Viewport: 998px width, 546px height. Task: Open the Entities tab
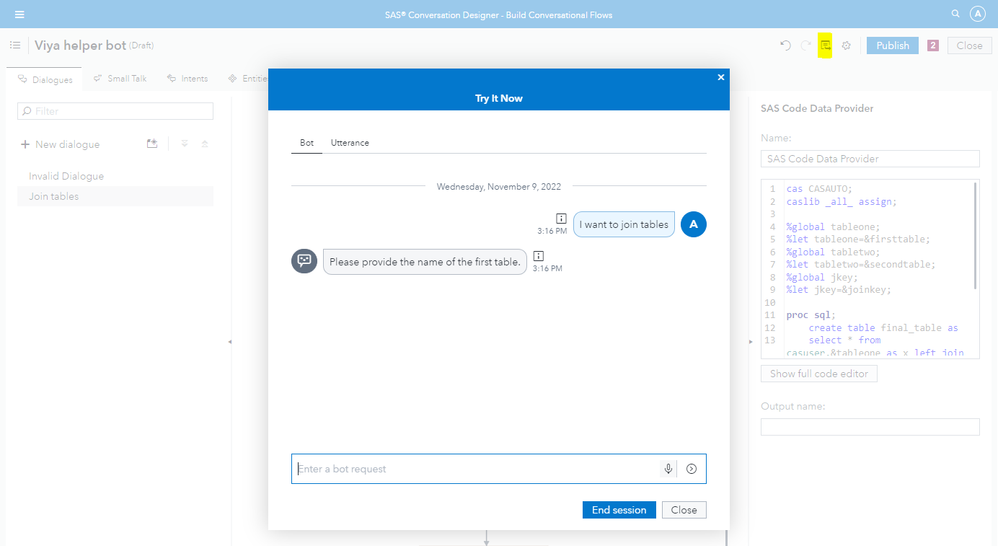(248, 78)
